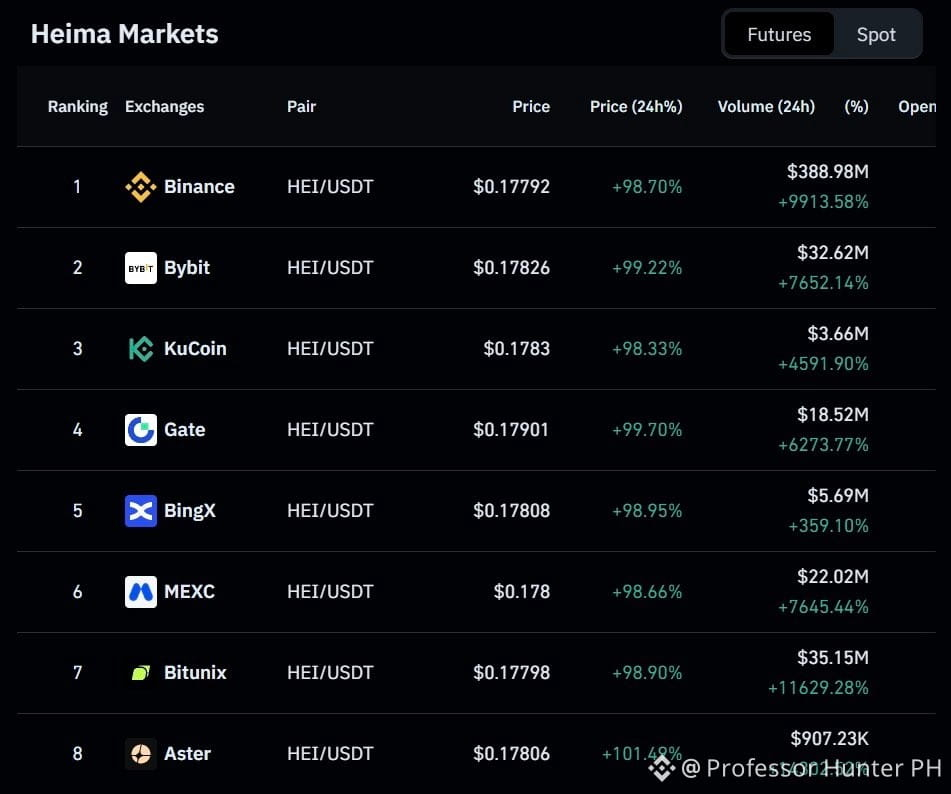Click the (%) column header

pyautogui.click(x=856, y=107)
